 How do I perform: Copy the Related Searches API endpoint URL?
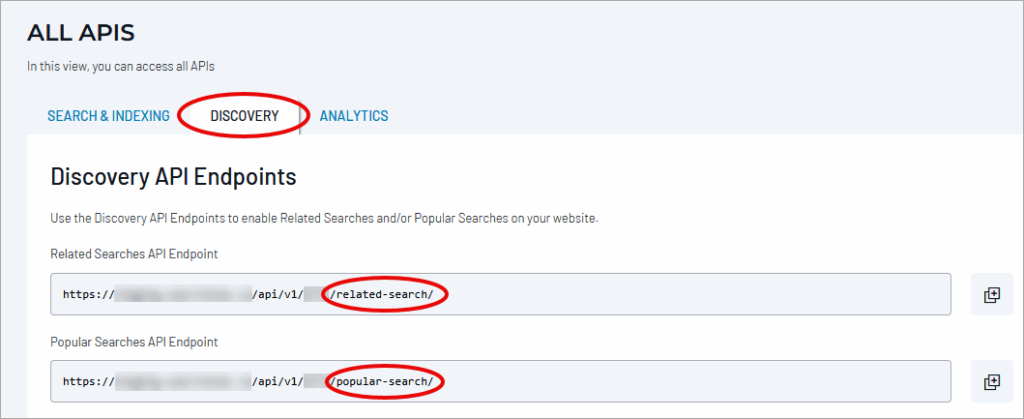(x=991, y=295)
